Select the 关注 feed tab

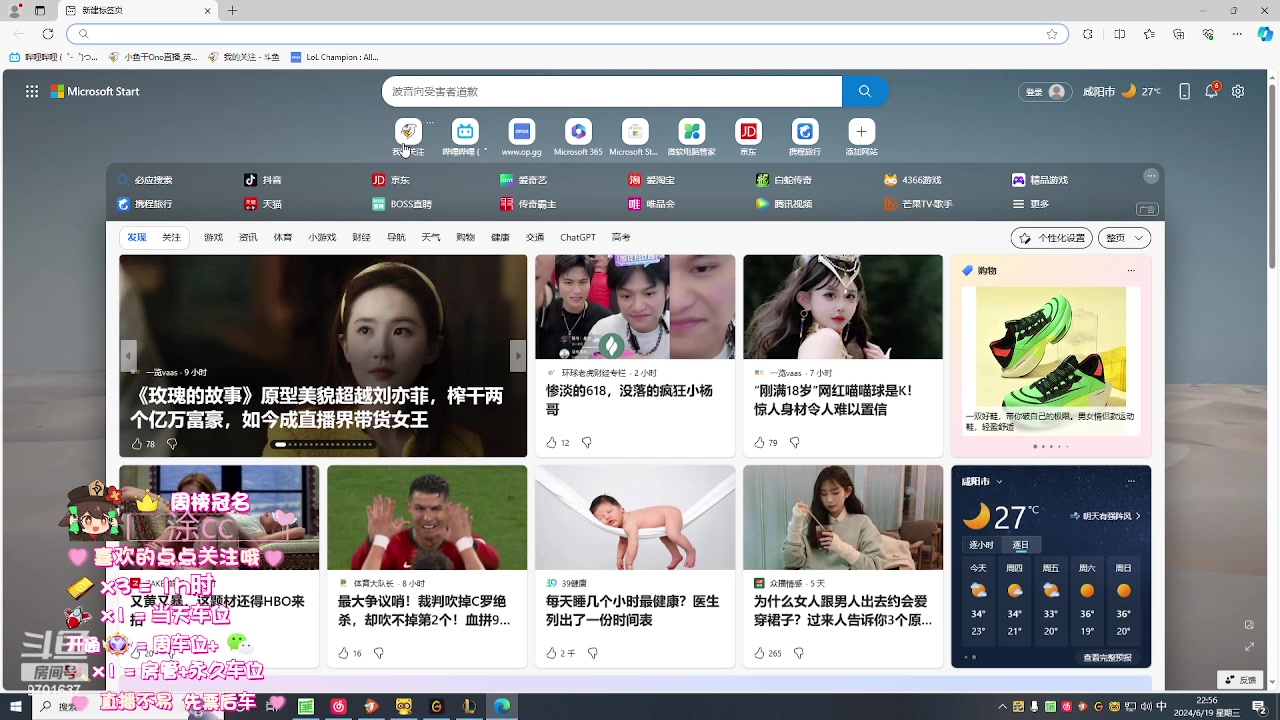172,237
